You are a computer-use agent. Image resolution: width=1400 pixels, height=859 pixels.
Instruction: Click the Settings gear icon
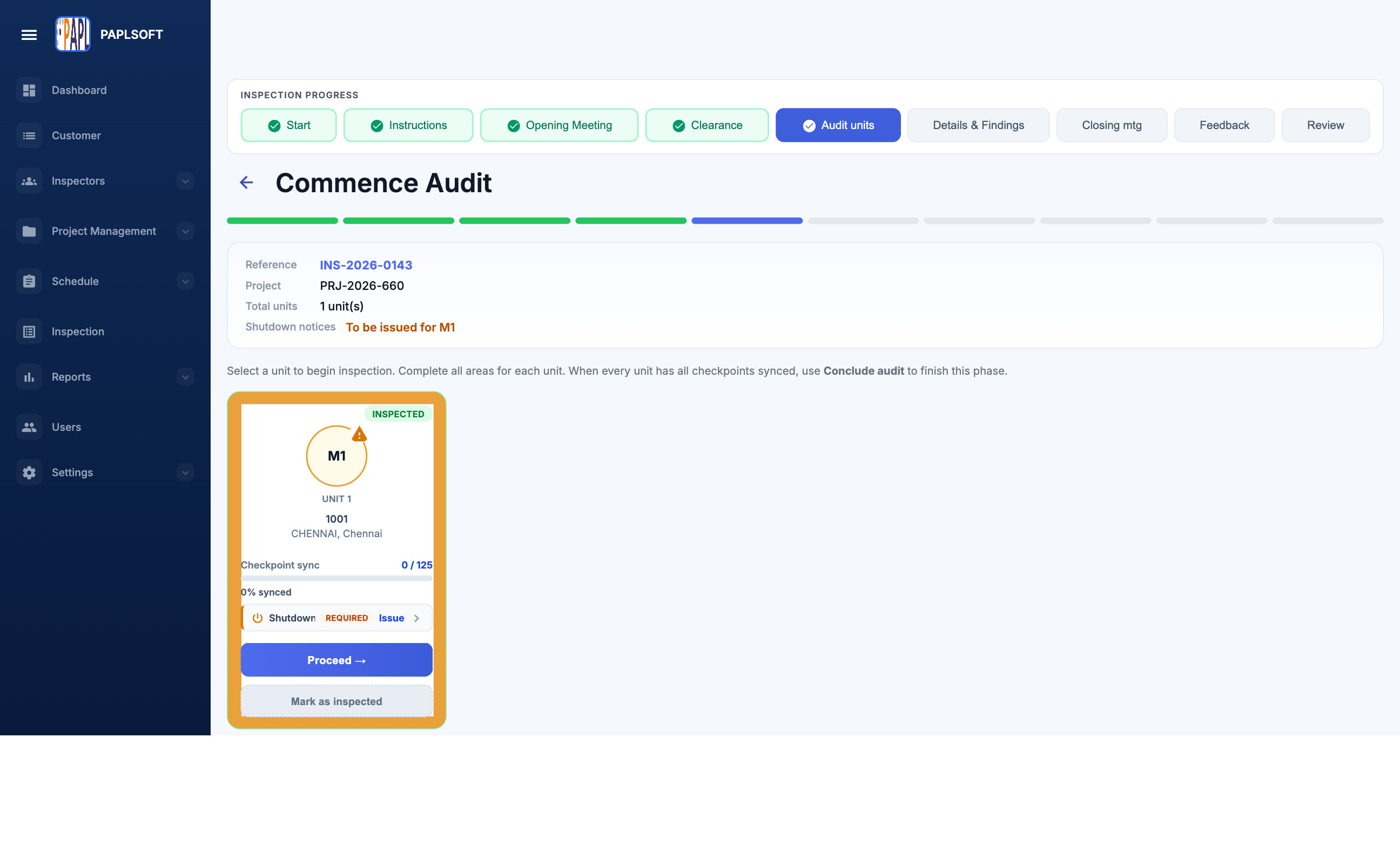coord(29,472)
